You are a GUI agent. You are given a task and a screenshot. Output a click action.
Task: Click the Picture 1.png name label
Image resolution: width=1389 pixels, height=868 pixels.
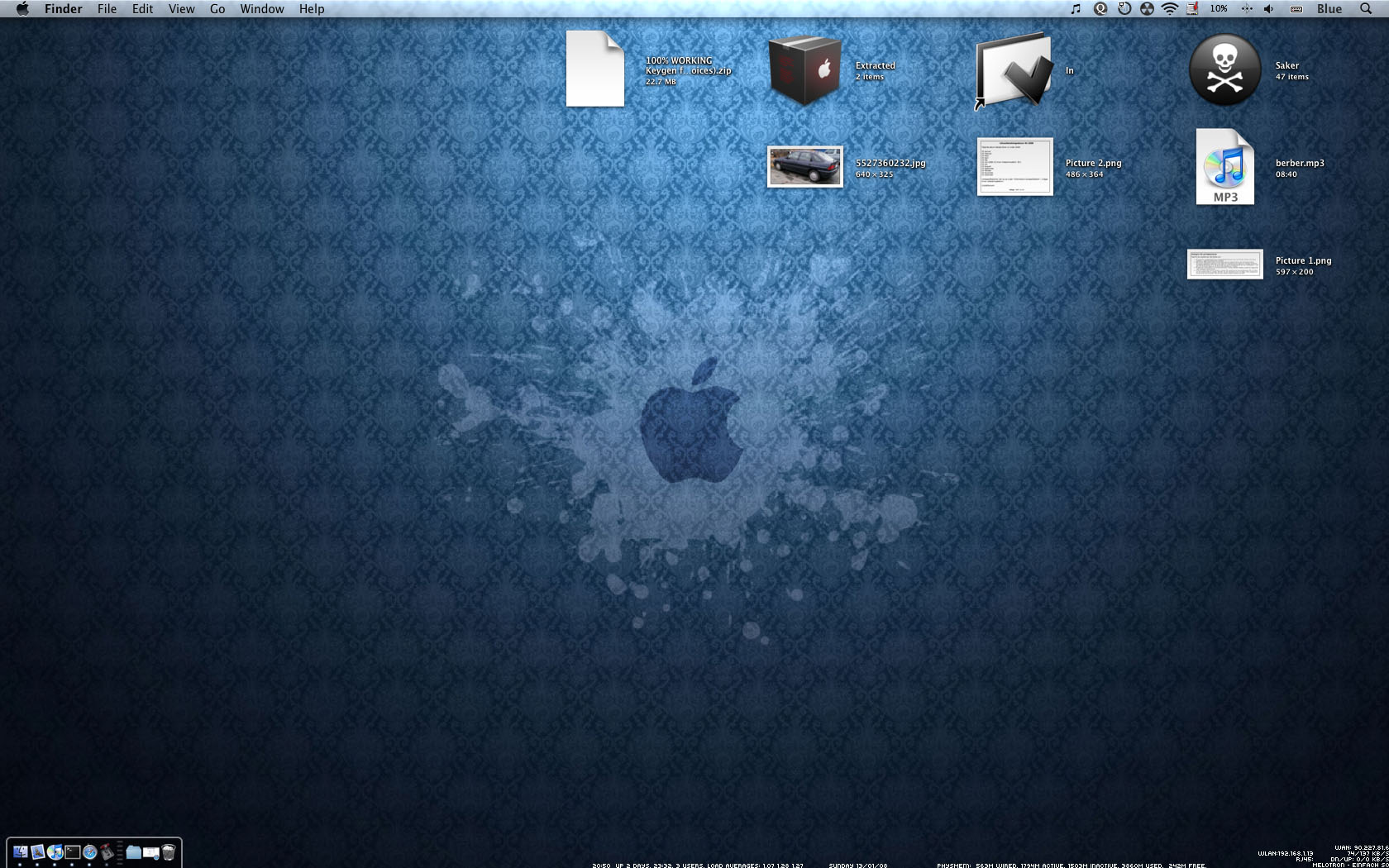coord(1304,260)
